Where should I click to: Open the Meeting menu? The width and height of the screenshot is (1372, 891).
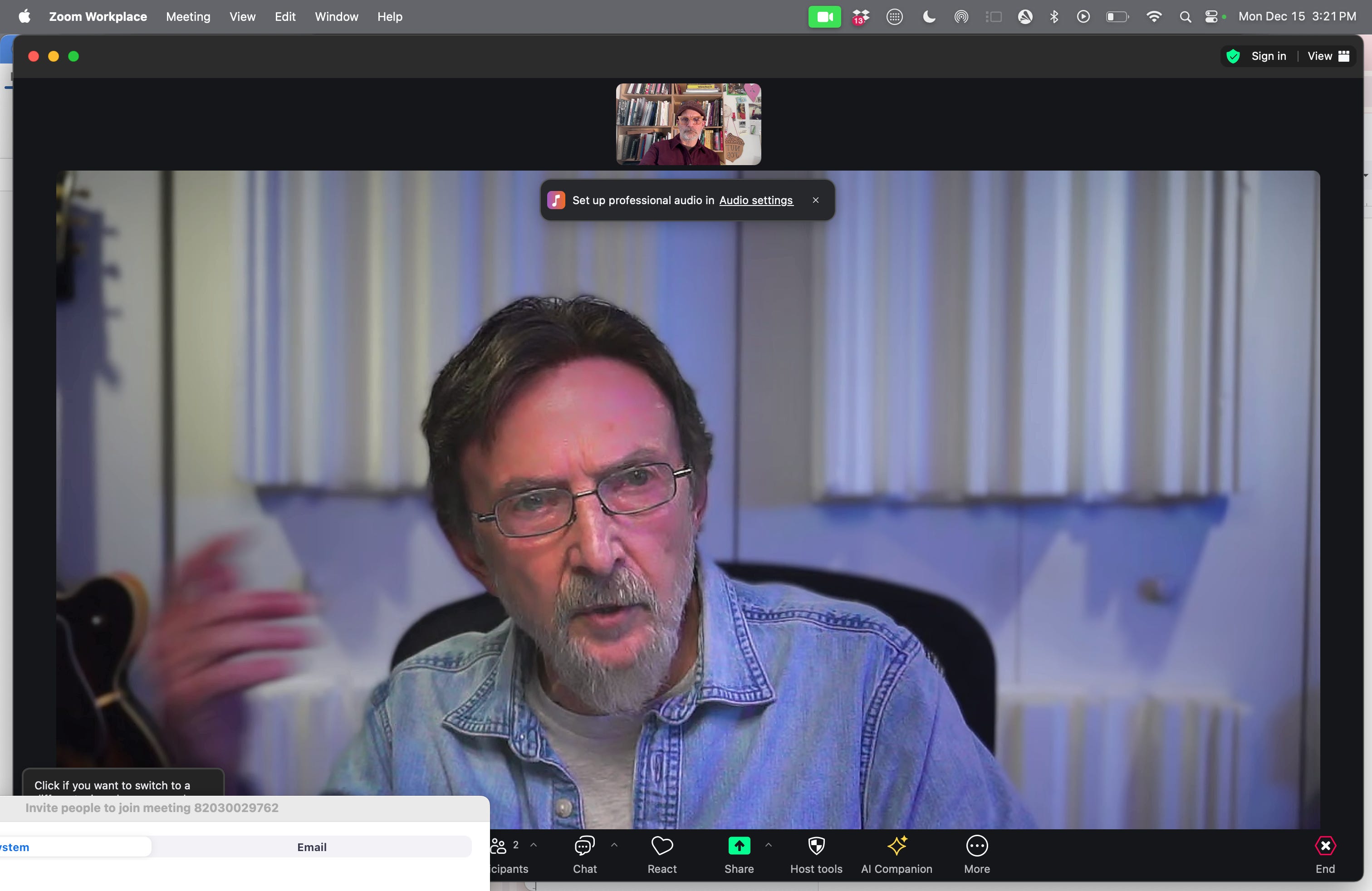pyautogui.click(x=188, y=17)
